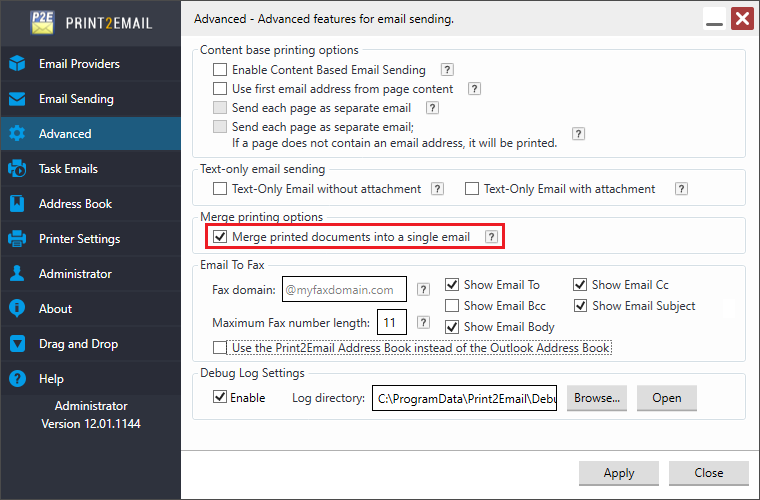Click the Apply button
Image resolution: width=760 pixels, height=500 pixels.
tap(619, 473)
